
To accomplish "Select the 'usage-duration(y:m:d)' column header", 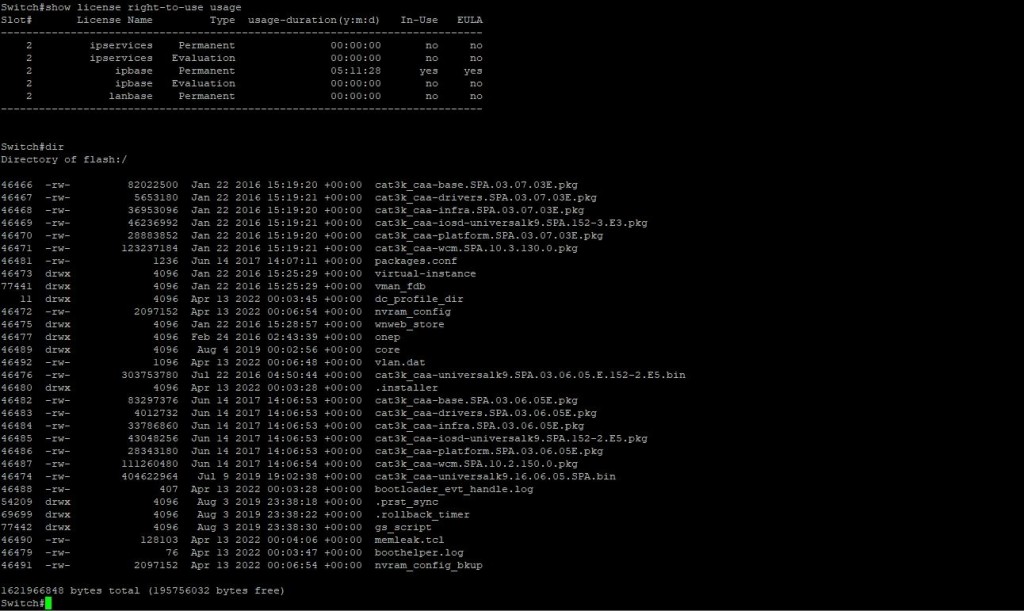I will tap(313, 20).
